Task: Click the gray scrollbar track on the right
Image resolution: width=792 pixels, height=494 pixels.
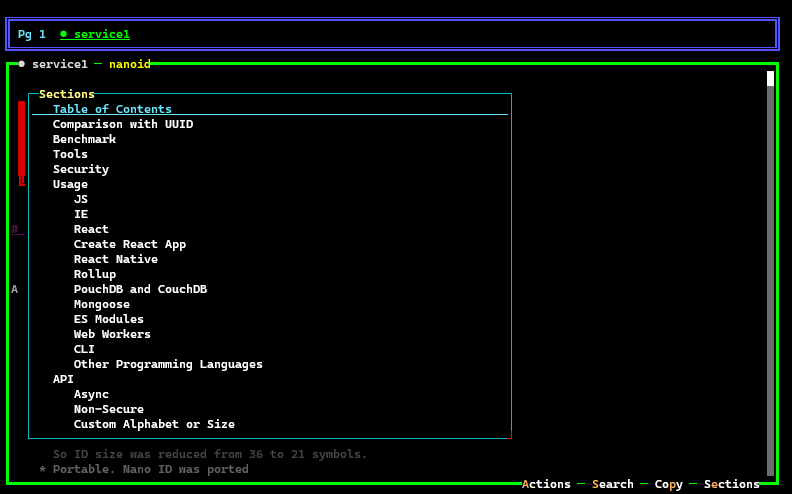Action: 770,280
